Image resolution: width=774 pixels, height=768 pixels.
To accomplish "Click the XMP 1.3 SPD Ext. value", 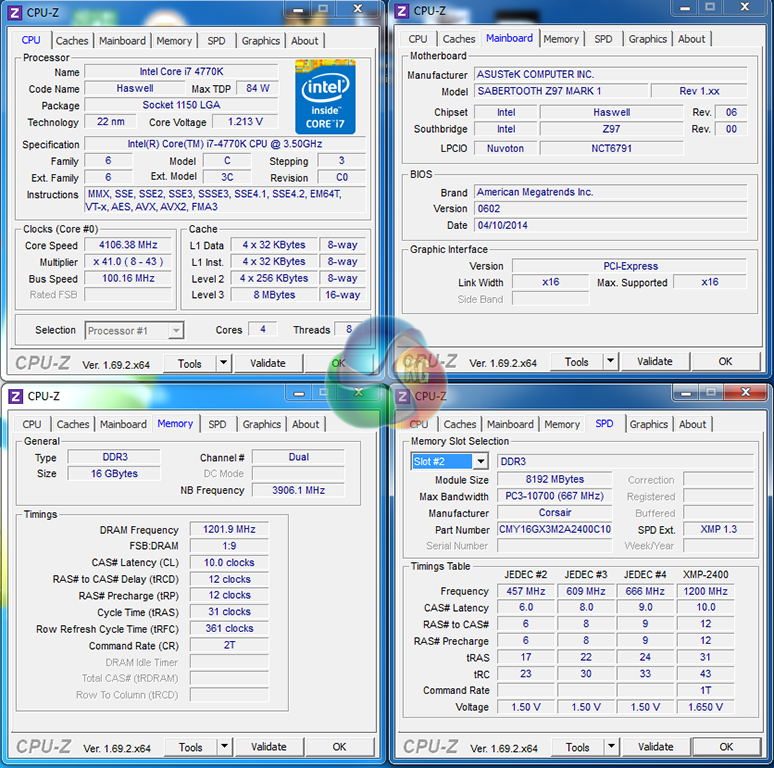I will (719, 529).
